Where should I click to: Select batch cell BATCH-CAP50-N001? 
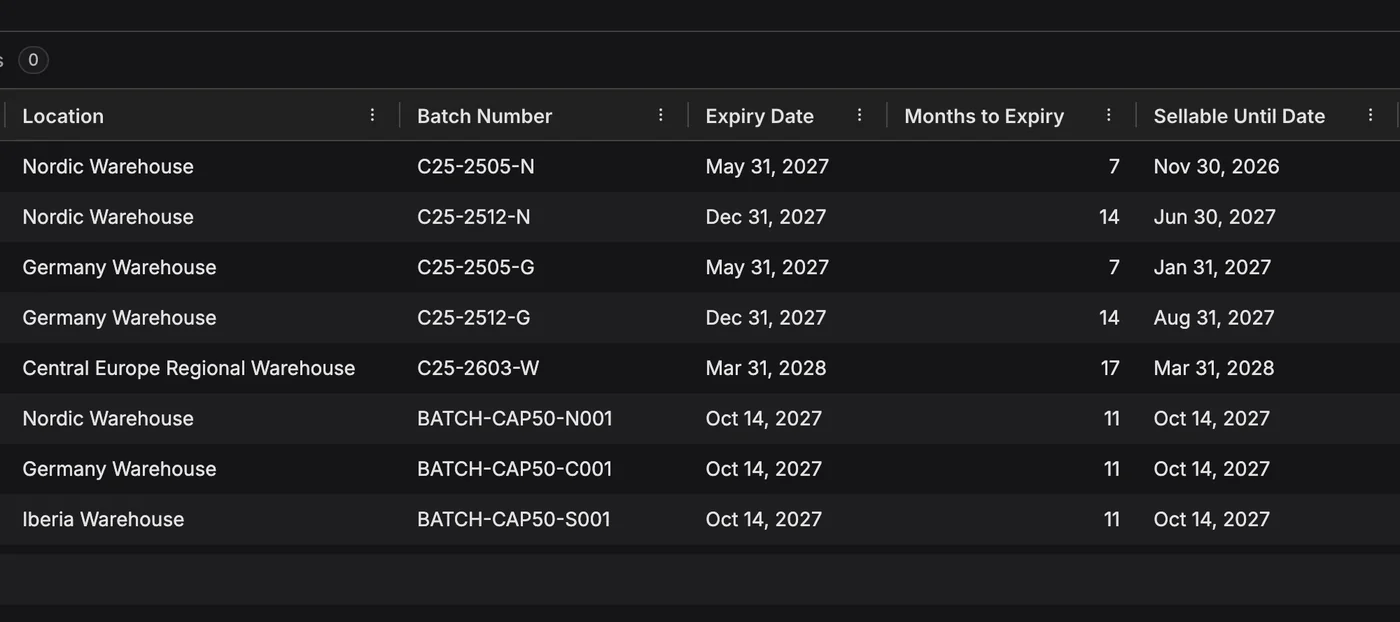pyautogui.click(x=514, y=418)
